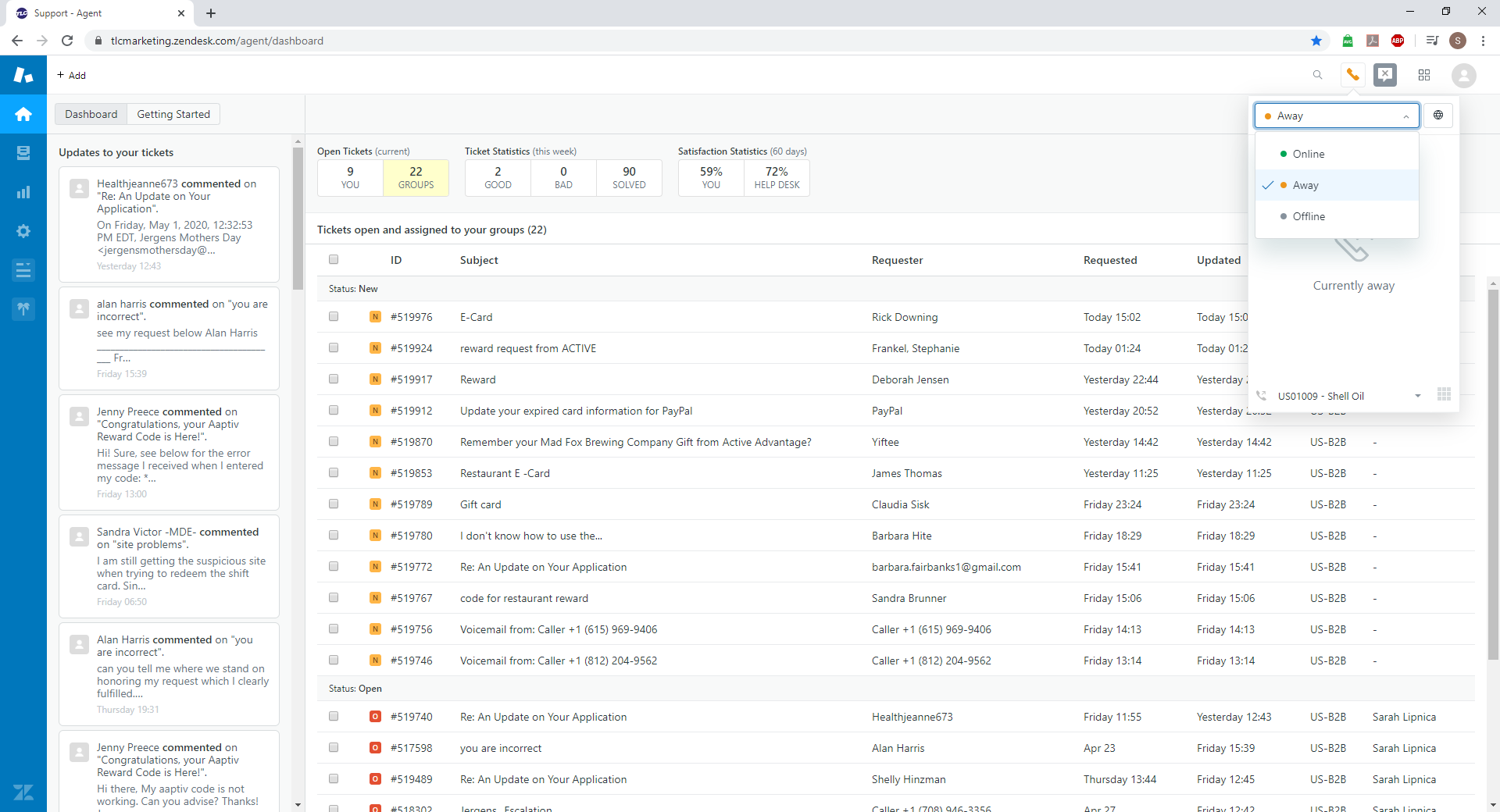This screenshot has width=1500, height=812.
Task: Click the Add button
Action: (71, 75)
